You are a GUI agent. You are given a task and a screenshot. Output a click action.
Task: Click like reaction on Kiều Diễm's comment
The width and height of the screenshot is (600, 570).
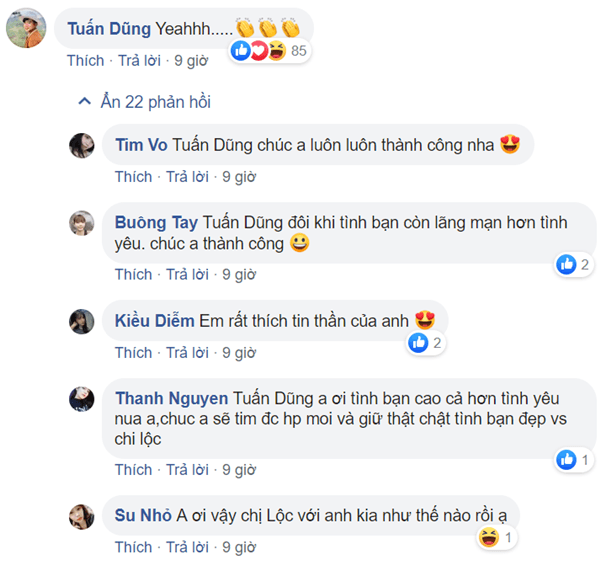(419, 343)
